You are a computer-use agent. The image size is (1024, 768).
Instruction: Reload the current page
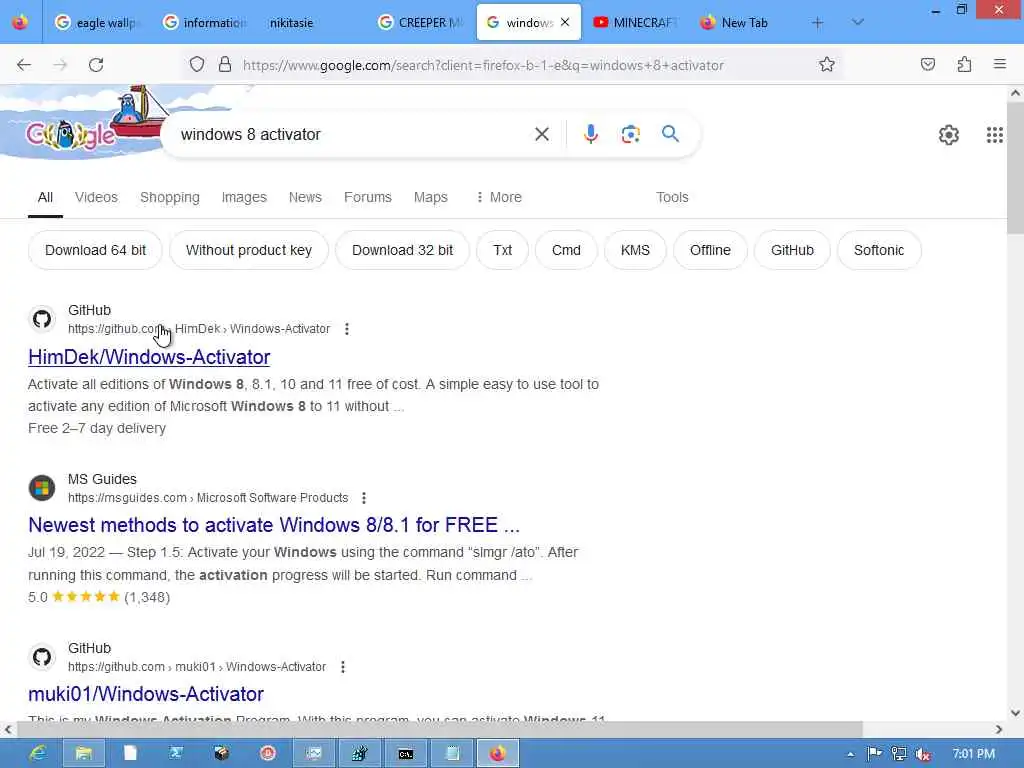(96, 65)
